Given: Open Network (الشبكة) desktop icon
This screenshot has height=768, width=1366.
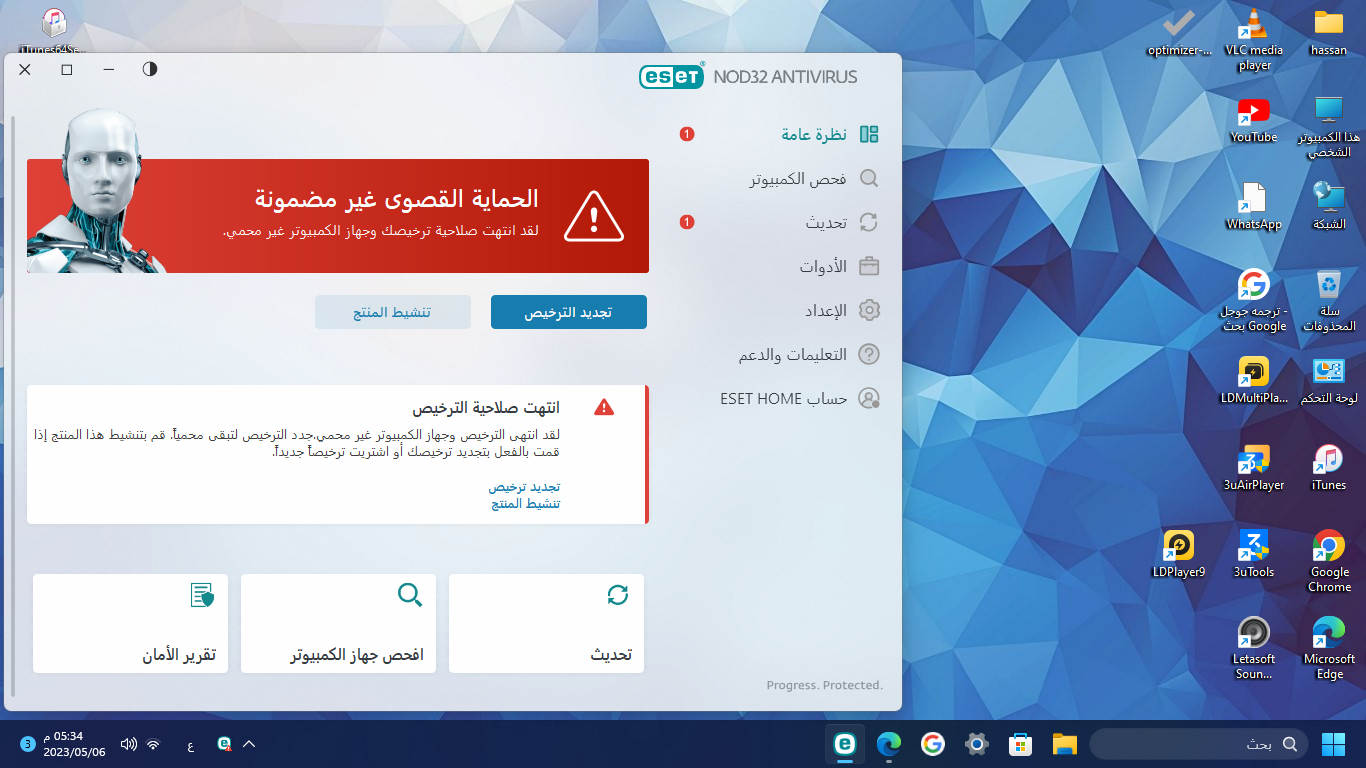Looking at the screenshot, I should pyautogui.click(x=1329, y=207).
